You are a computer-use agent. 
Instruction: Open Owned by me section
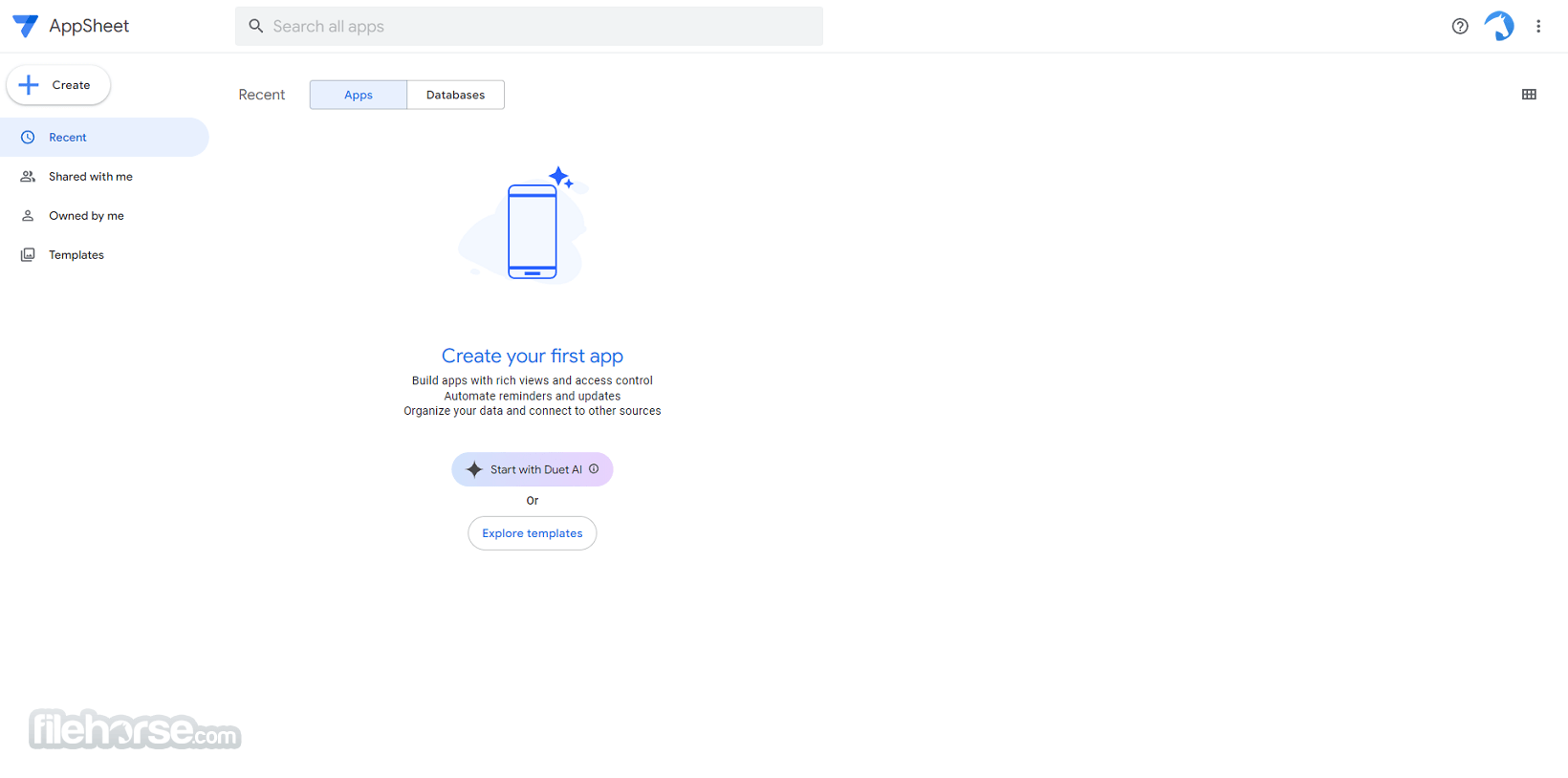(104, 216)
